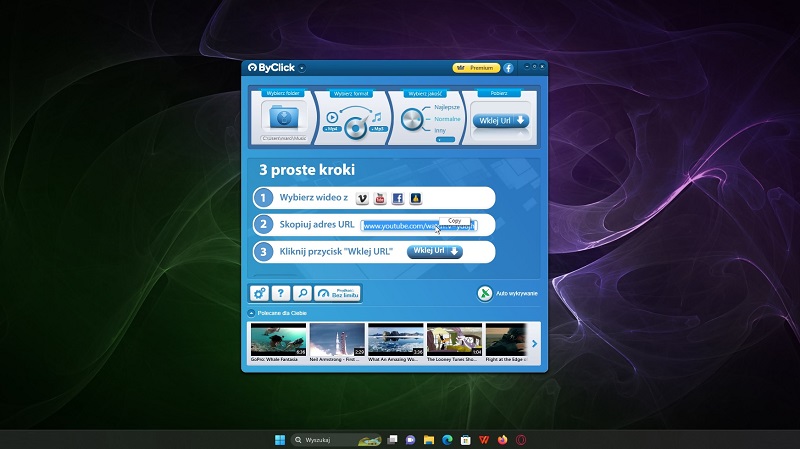The height and width of the screenshot is (449, 800).
Task: Click the folder path field under Wybierz folder
Action: click(284, 138)
